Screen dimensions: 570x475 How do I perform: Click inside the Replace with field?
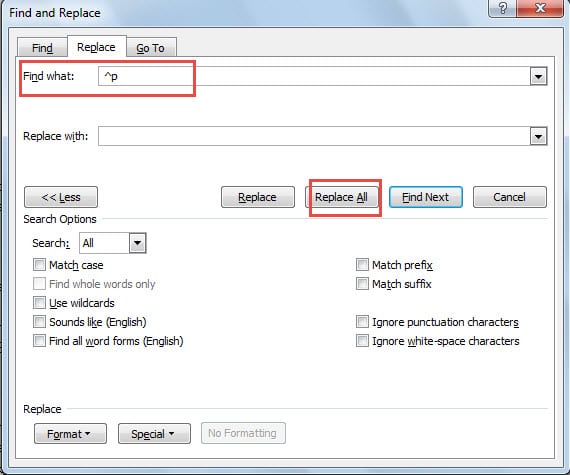[x=314, y=136]
